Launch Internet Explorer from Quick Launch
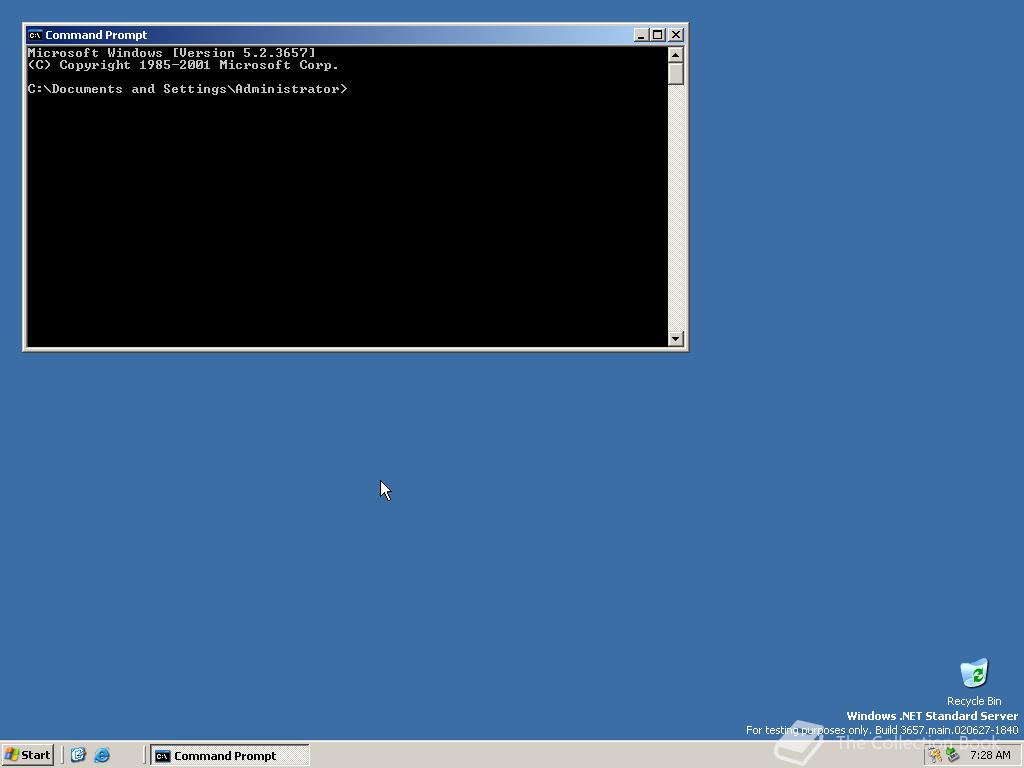This screenshot has height=768, width=1024. (x=102, y=755)
